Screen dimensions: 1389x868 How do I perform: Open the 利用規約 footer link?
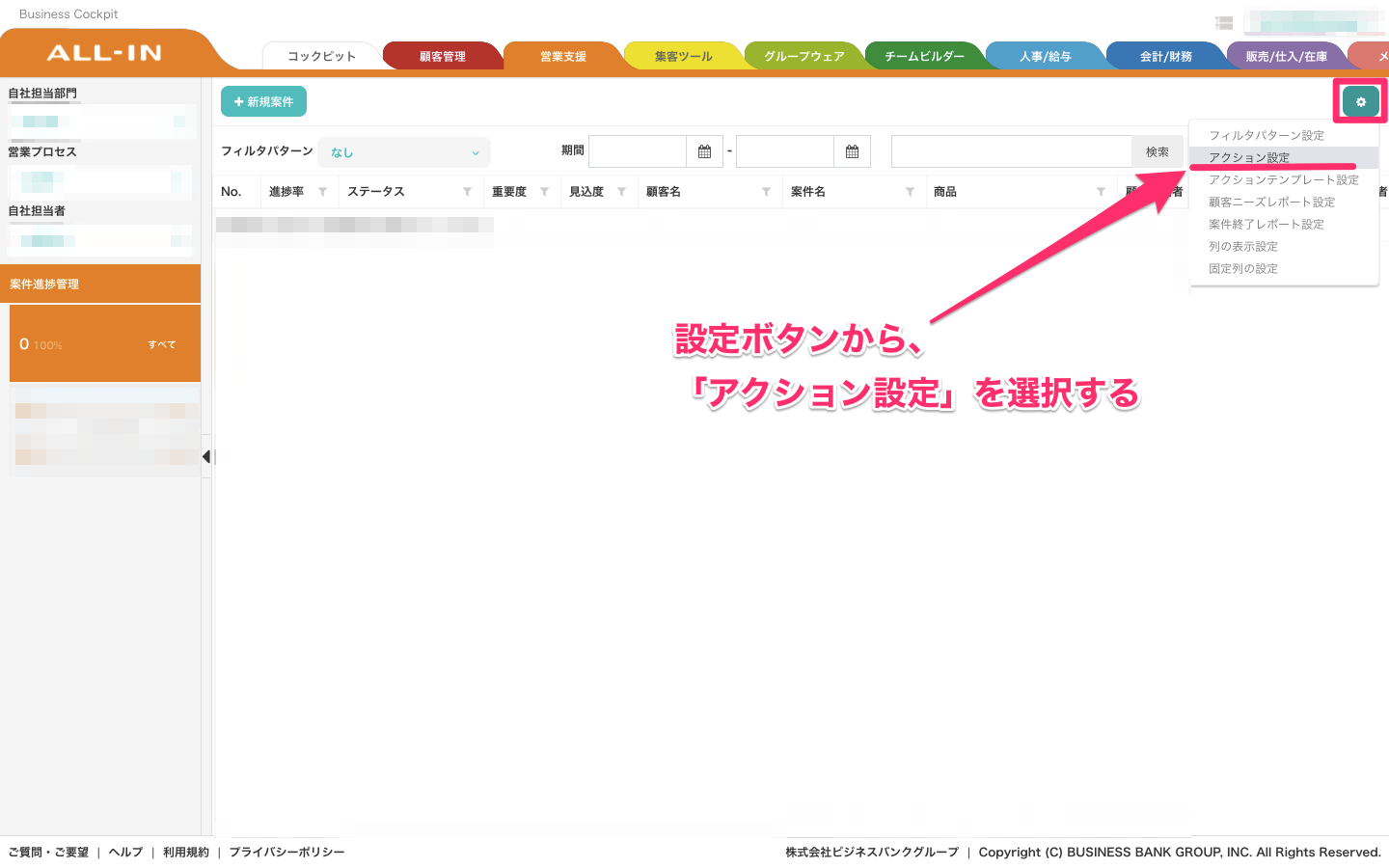pyautogui.click(x=186, y=852)
